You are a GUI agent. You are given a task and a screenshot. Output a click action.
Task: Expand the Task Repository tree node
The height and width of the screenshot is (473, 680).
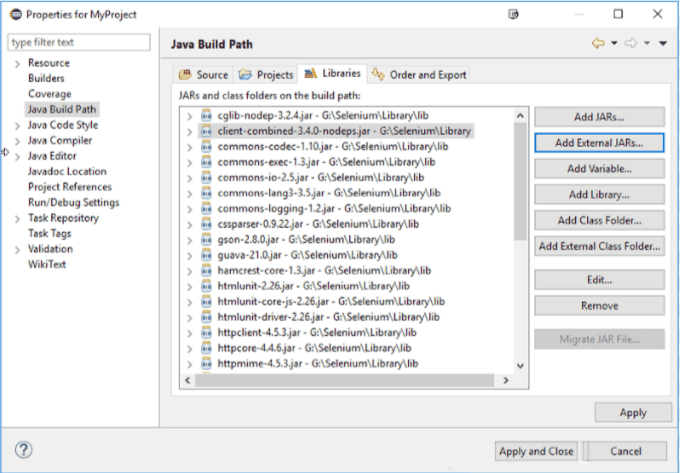(17, 218)
